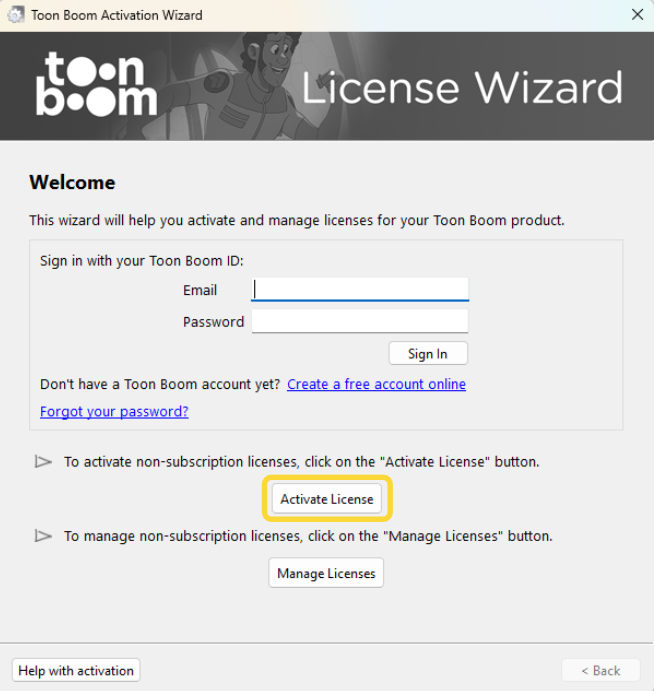Click arrow bullet beside the manage licenses instruction
The image size is (654, 691).
click(x=43, y=536)
